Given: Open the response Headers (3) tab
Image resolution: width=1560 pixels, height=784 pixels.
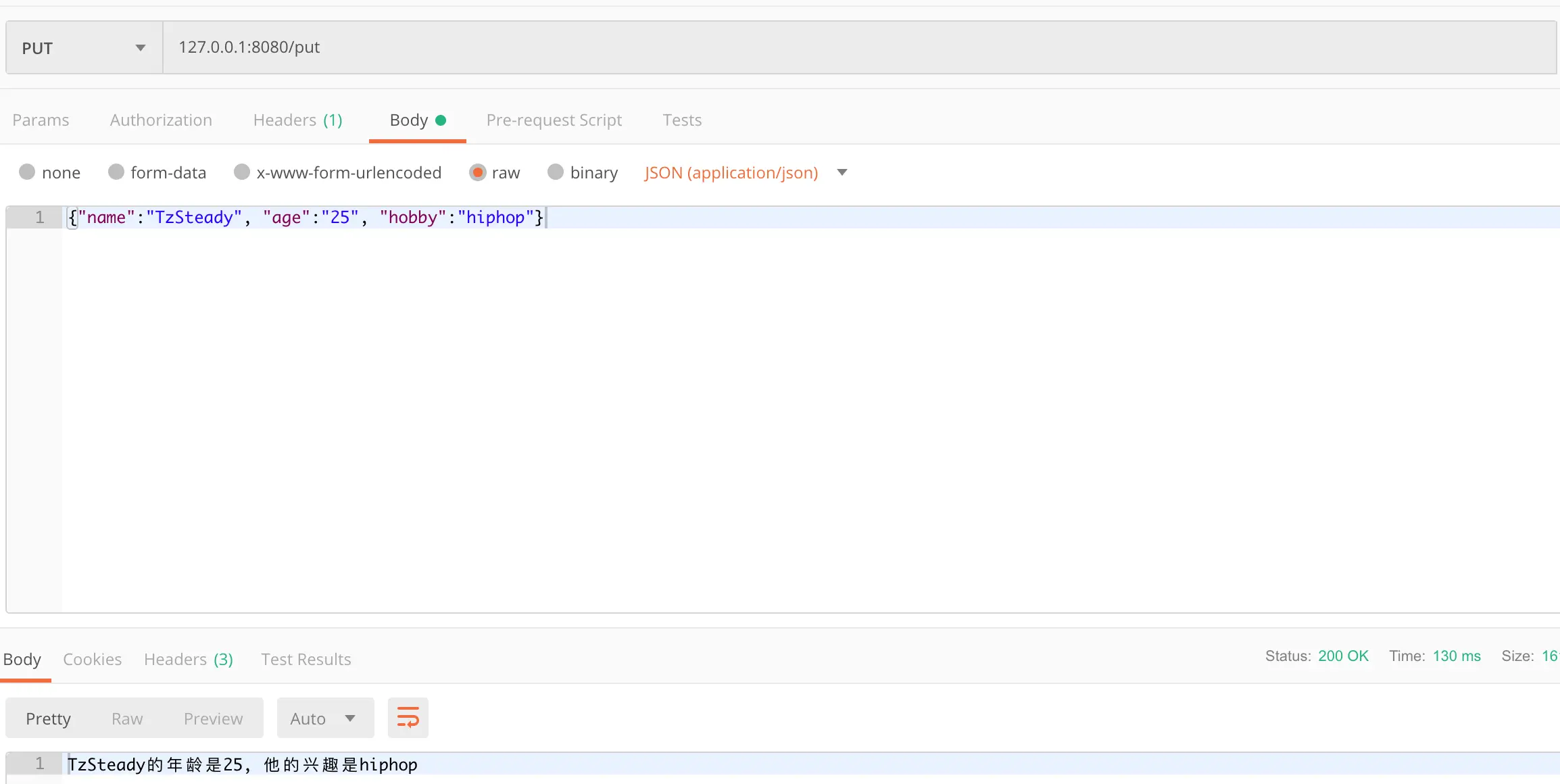Looking at the screenshot, I should tap(188, 659).
